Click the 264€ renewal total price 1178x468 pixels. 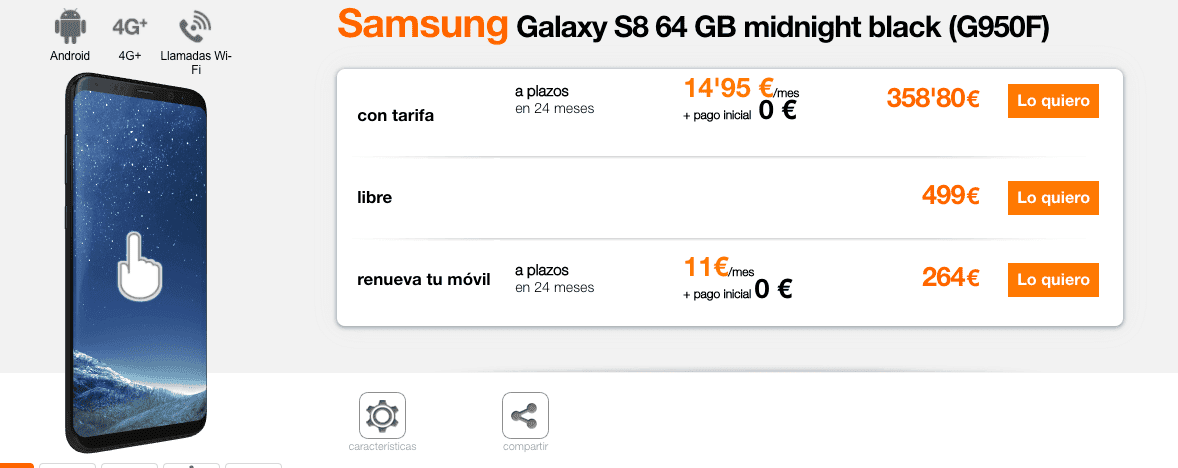[x=950, y=277]
